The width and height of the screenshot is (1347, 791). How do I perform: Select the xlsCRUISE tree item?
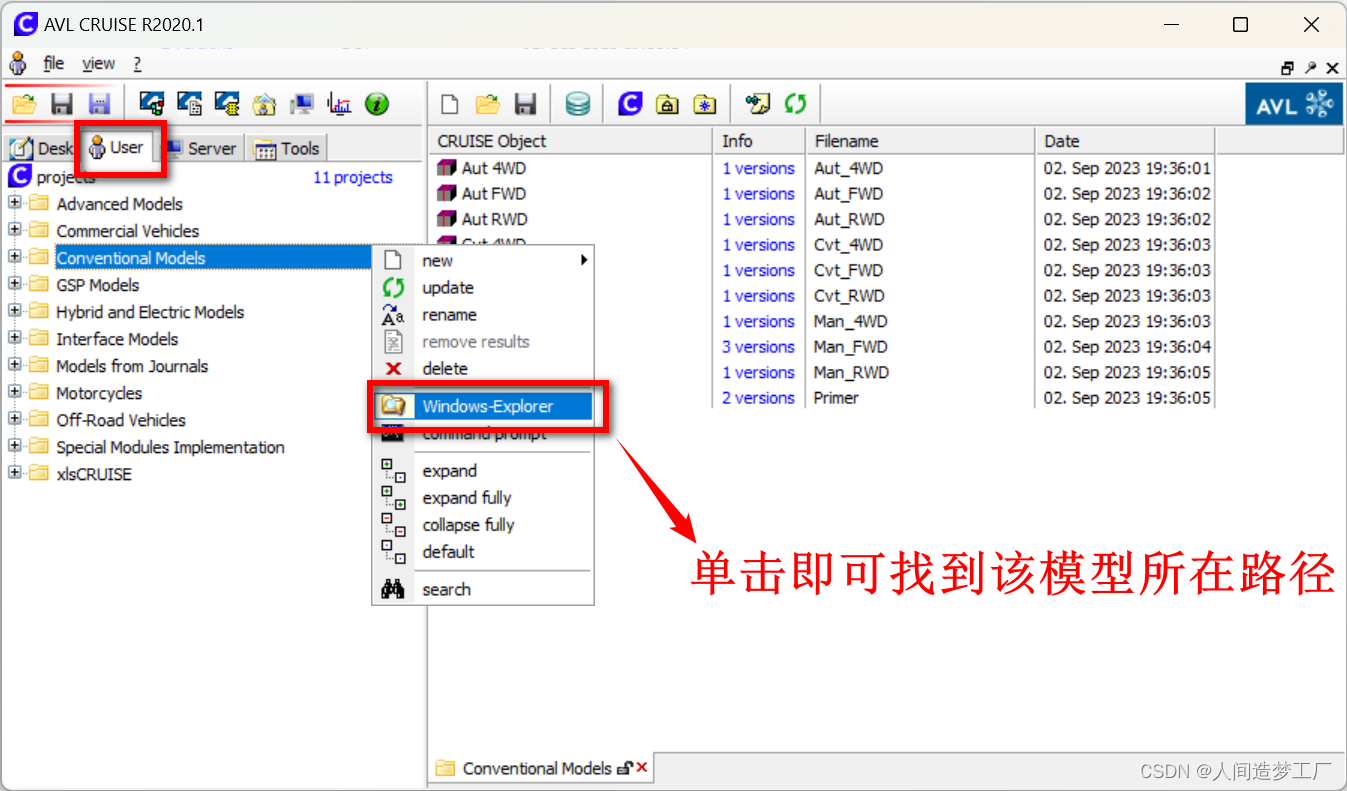tap(94, 474)
